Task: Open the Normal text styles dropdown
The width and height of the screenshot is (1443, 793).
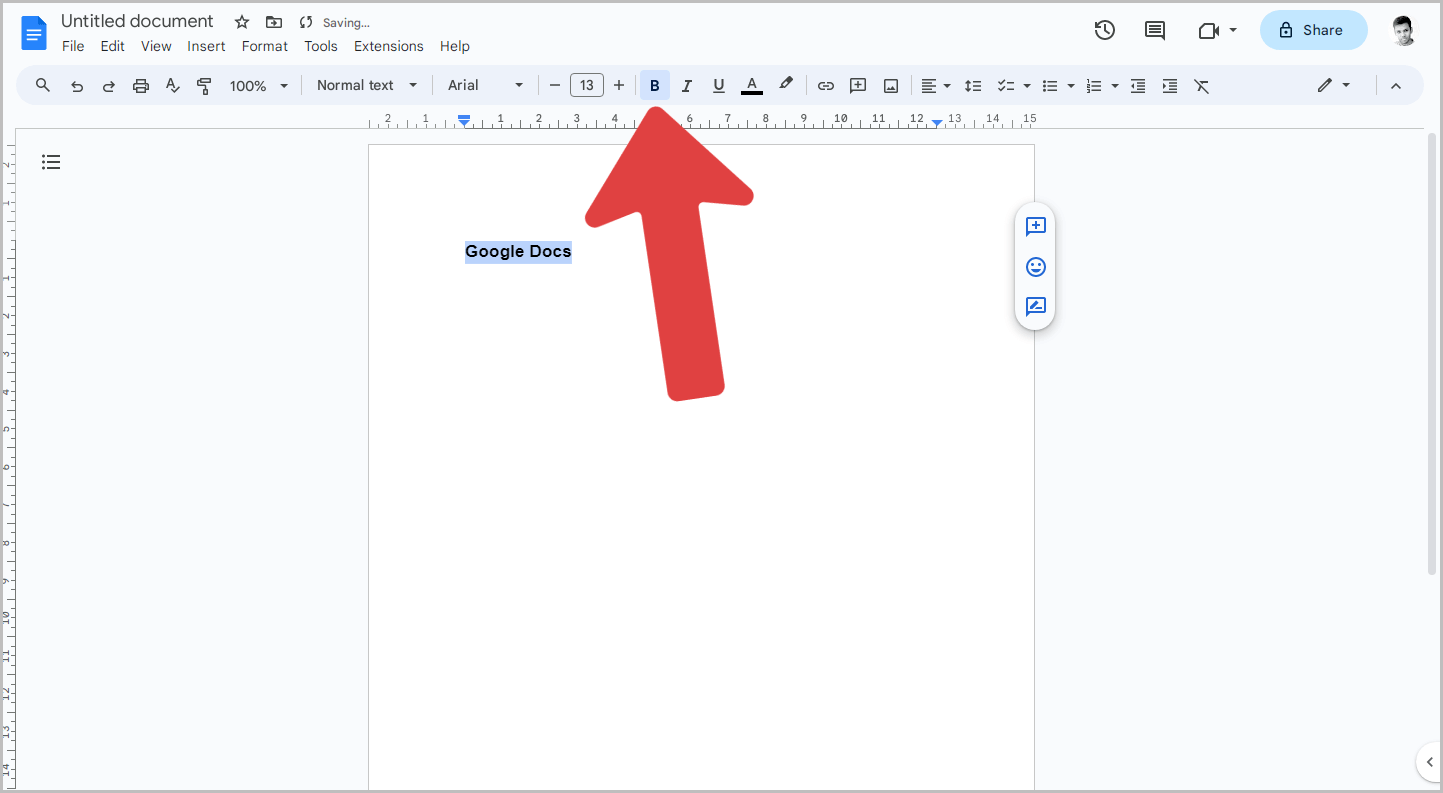Action: coord(367,85)
